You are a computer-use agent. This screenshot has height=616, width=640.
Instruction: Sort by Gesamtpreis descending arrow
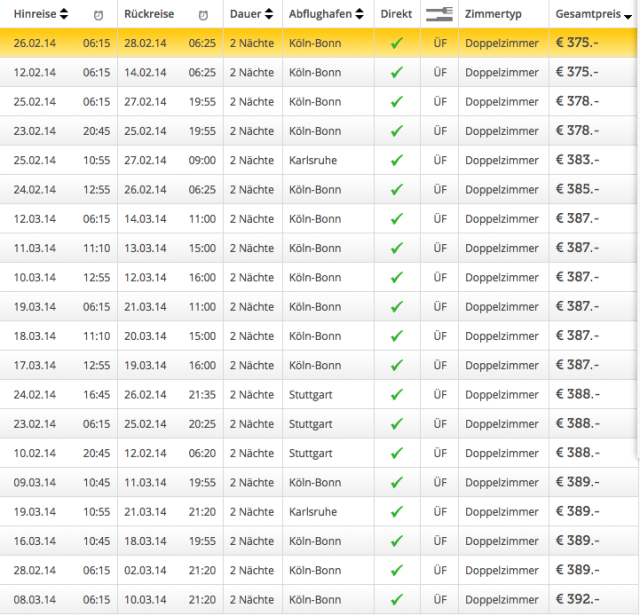click(628, 17)
